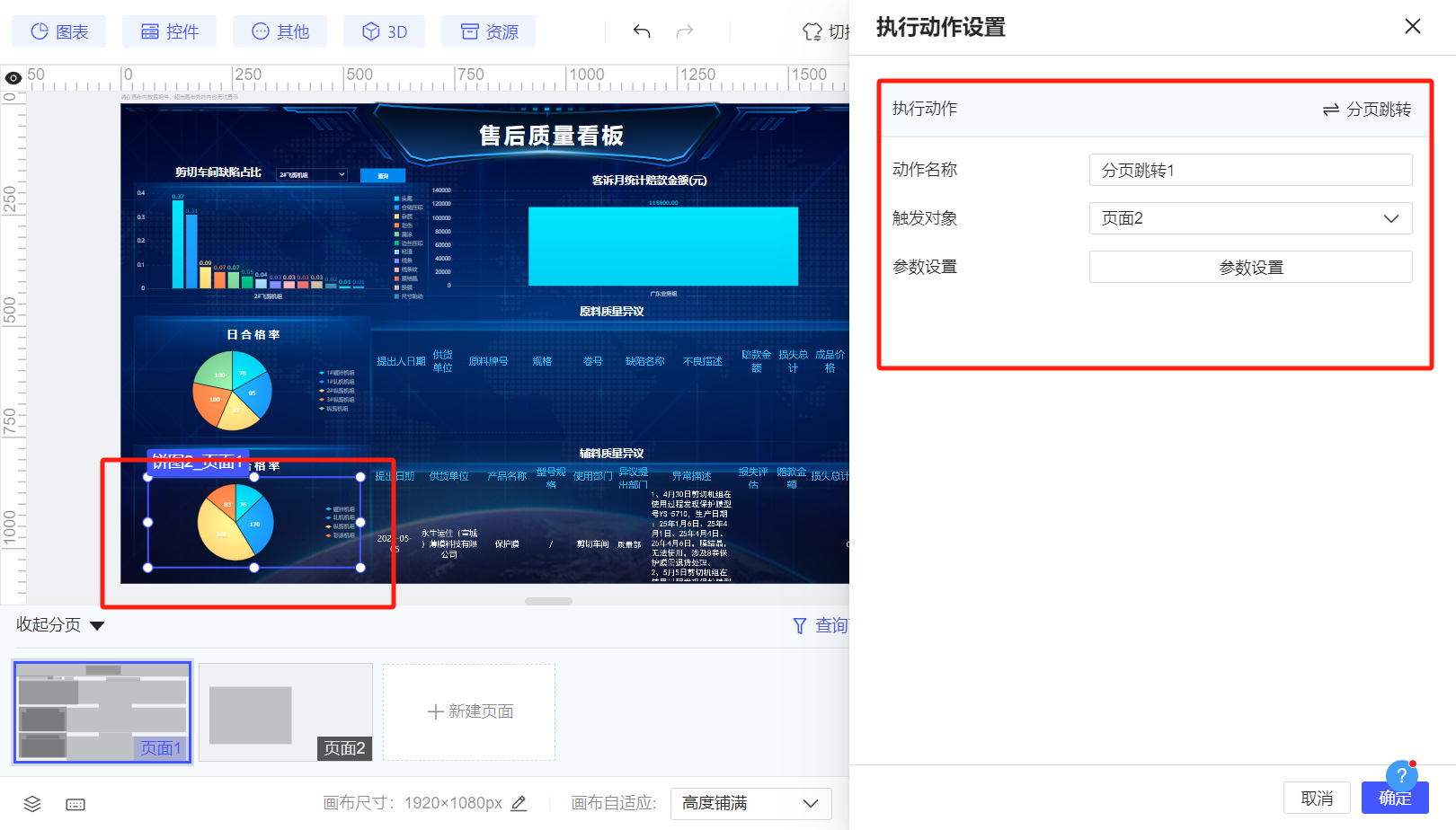The height and width of the screenshot is (830, 1456).
Task: Click the 供货单位 header in 辅料 table
Action: 448,476
